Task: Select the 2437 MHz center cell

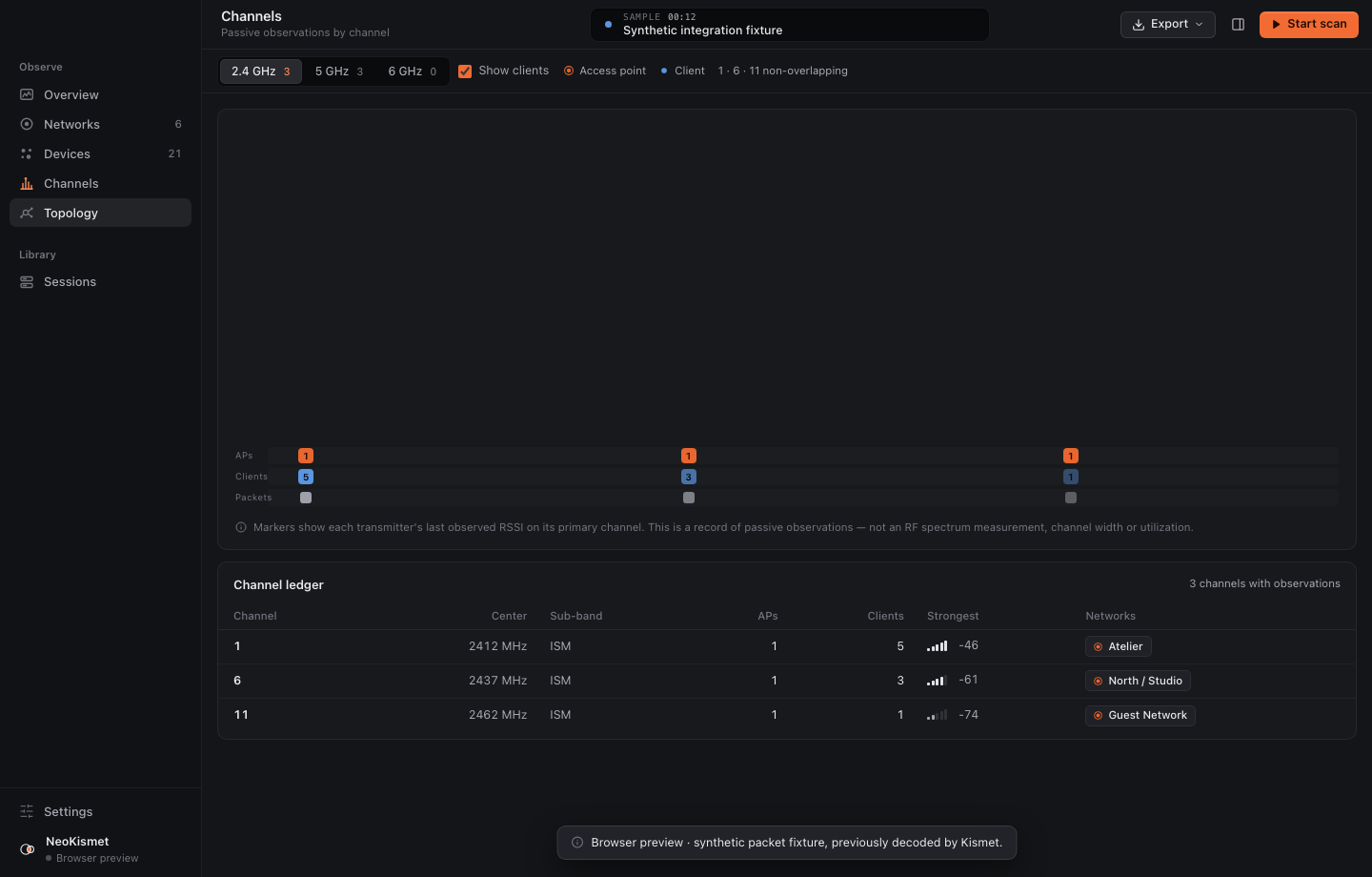Action: [497, 681]
